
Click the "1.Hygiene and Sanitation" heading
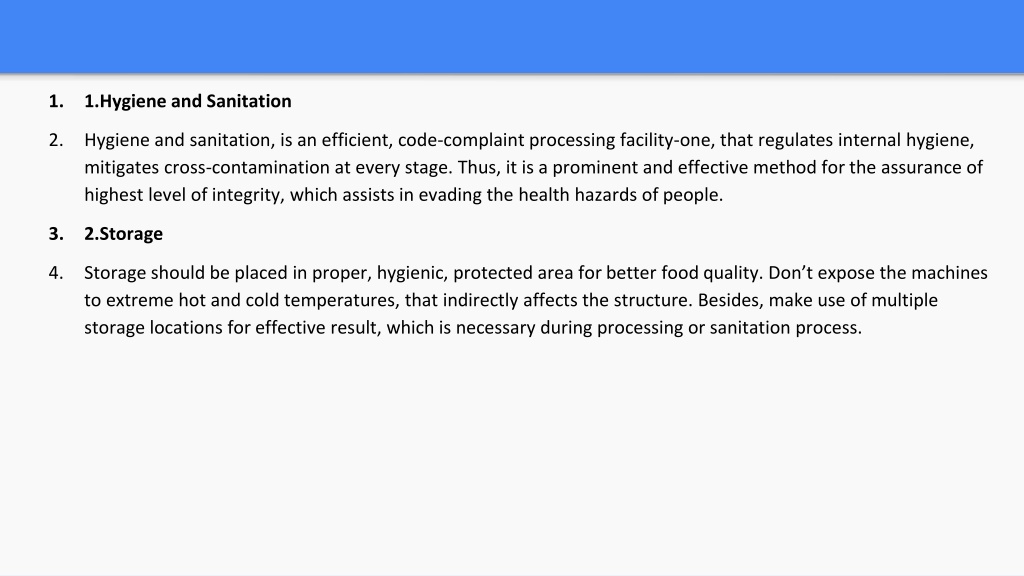click(x=187, y=101)
